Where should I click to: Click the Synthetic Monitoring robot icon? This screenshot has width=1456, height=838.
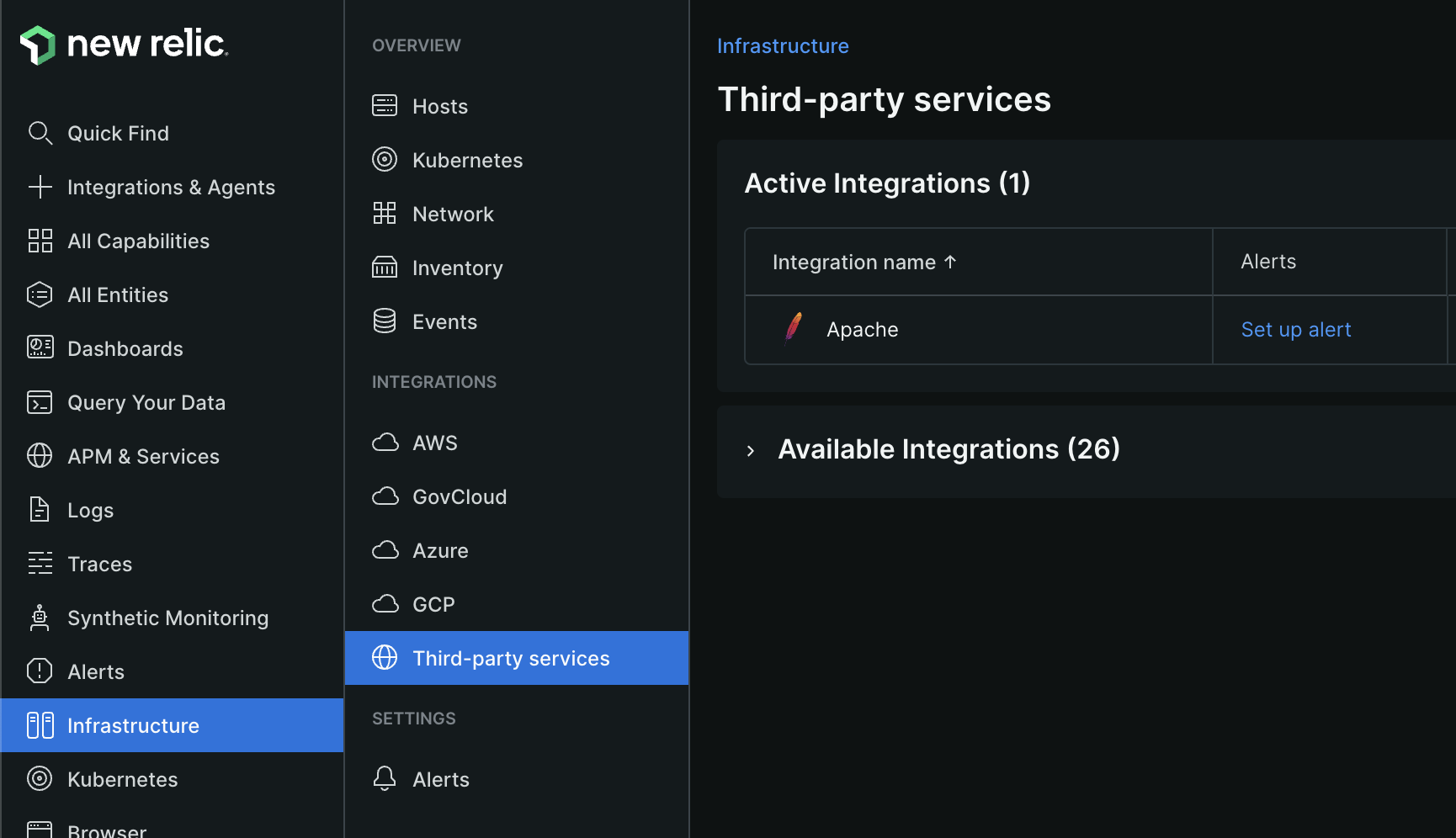40,618
